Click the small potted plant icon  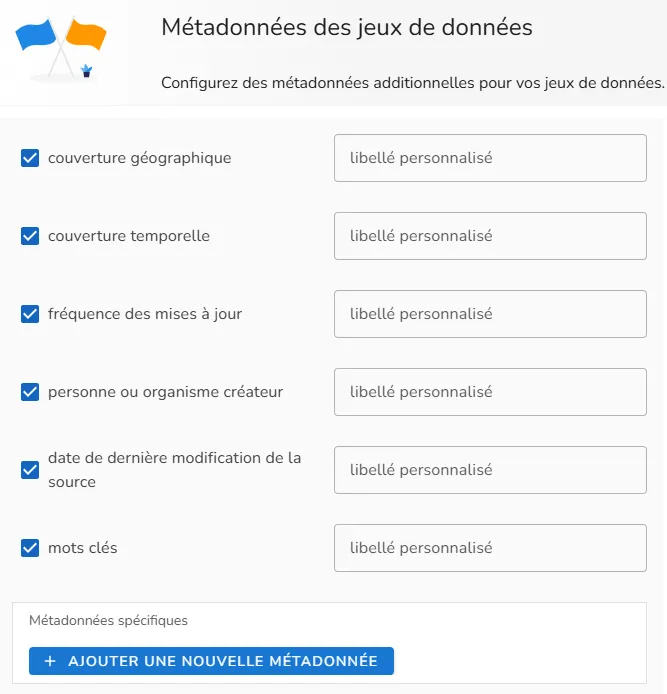pyautogui.click(x=86, y=71)
